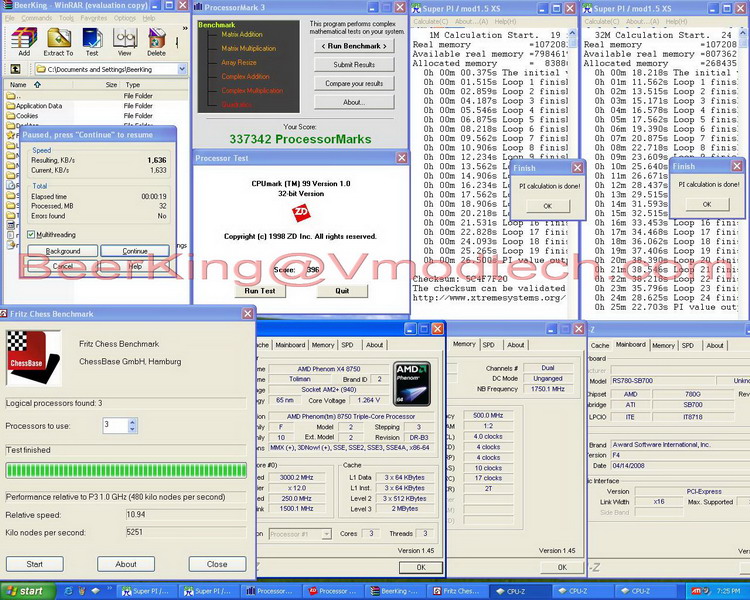Screen dimensions: 750x600
Task: Click OK in the CPU-Z CPU window
Action: tap(421, 567)
